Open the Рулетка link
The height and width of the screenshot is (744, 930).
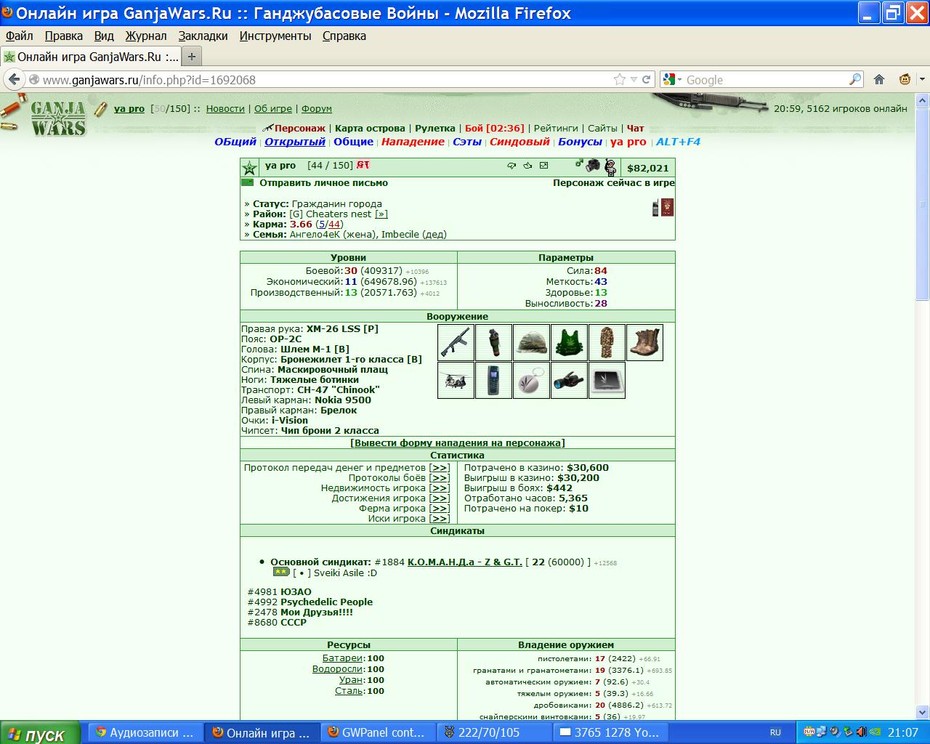click(x=435, y=128)
